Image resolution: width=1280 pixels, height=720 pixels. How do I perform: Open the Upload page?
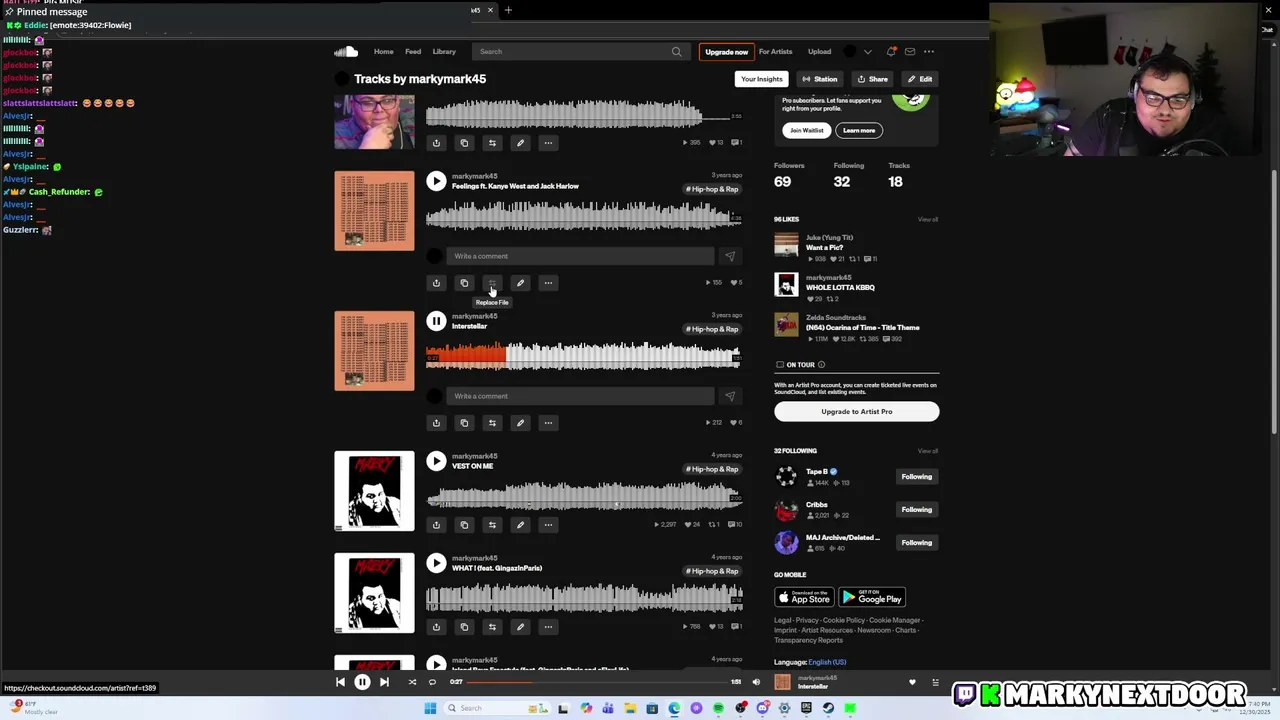point(819,52)
